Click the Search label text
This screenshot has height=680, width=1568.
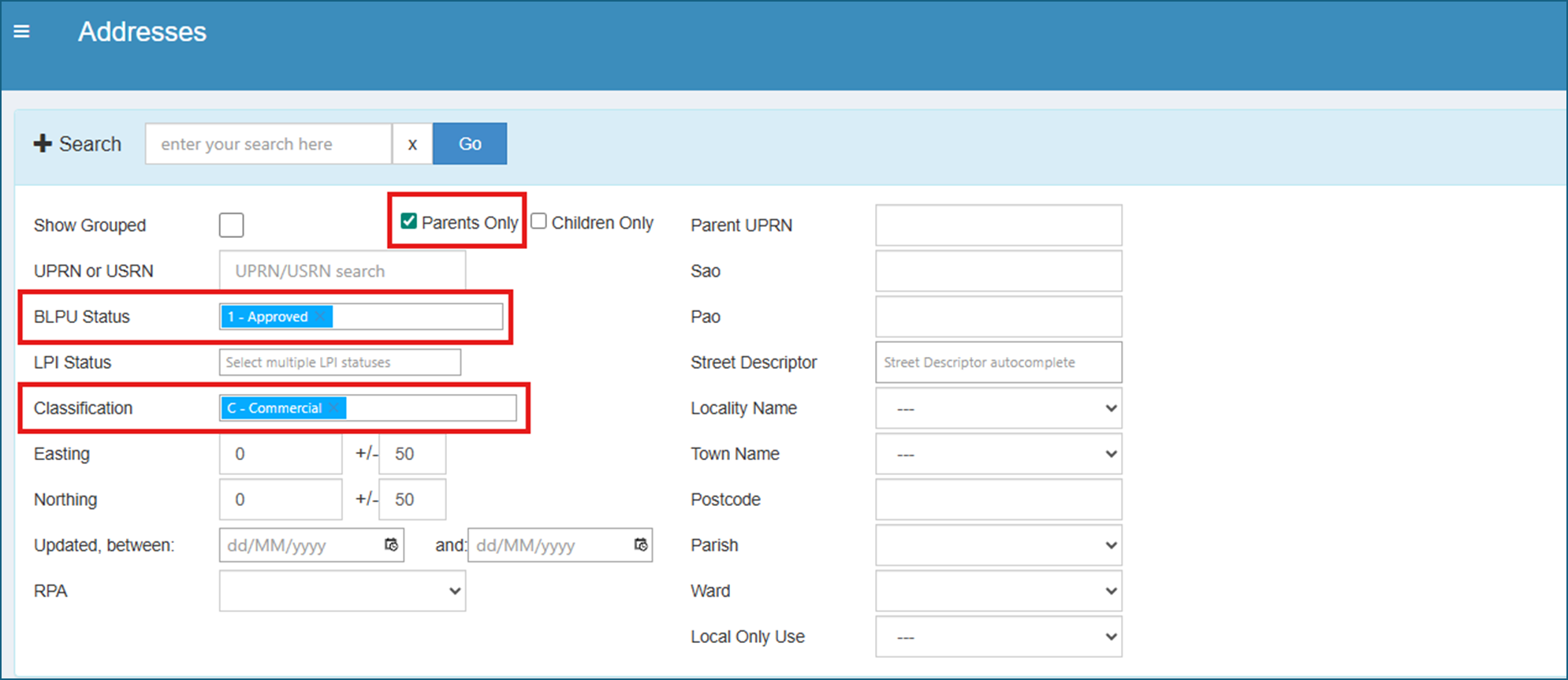(x=90, y=143)
